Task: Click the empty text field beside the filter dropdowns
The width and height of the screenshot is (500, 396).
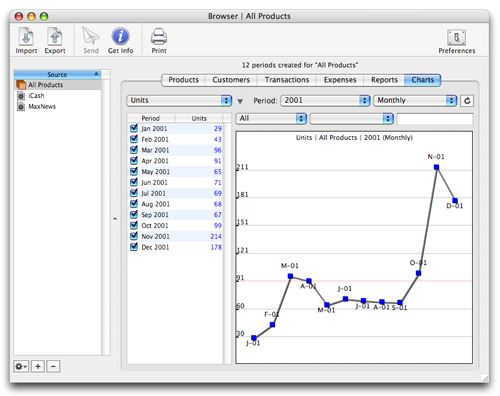Action: (x=435, y=119)
